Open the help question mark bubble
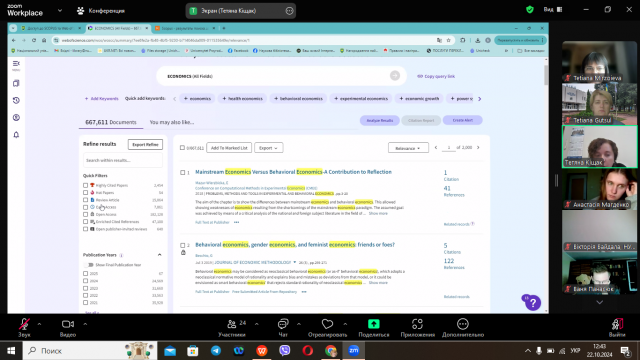The image size is (640, 360). point(533,303)
